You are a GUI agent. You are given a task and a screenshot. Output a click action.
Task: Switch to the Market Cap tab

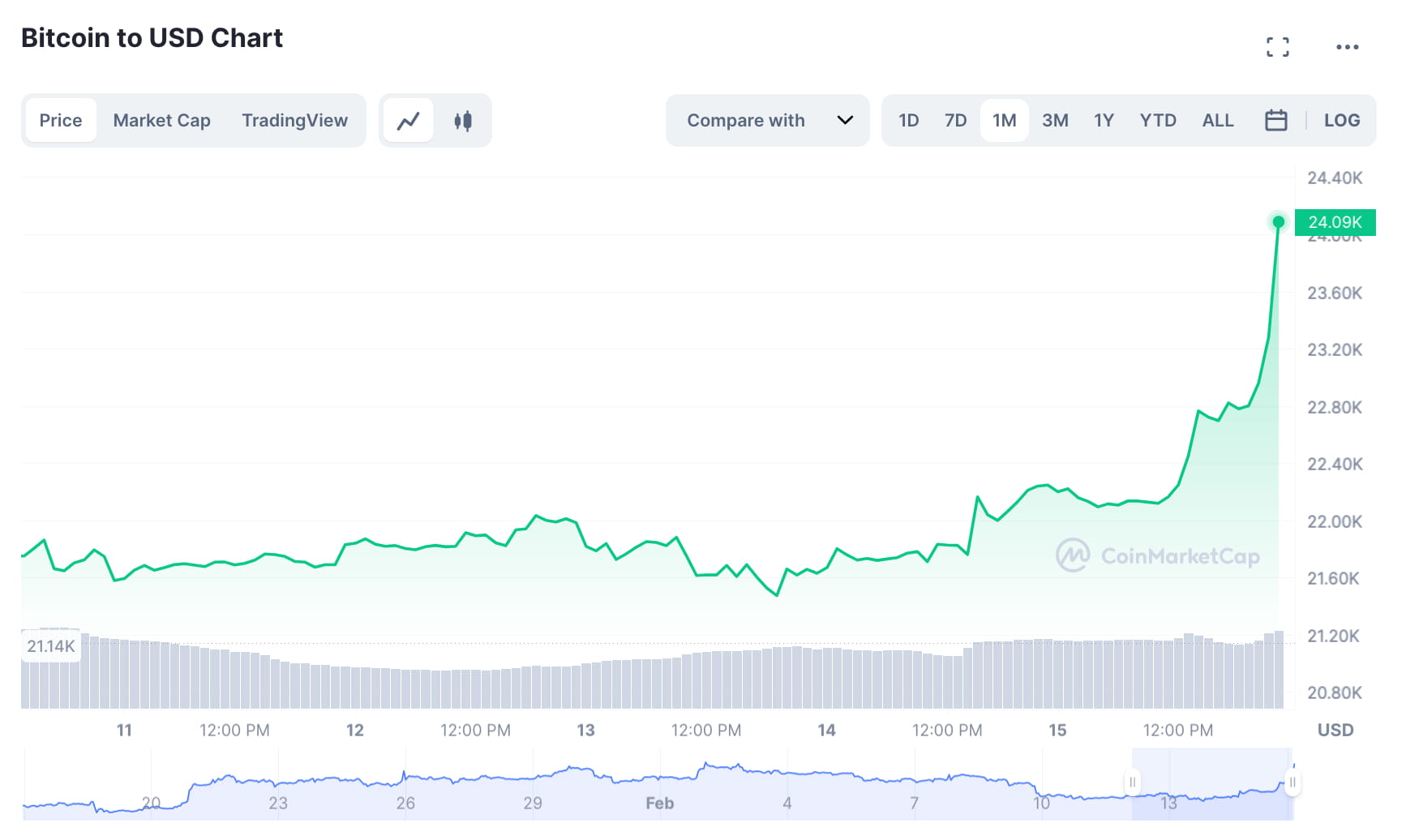pyautogui.click(x=161, y=120)
